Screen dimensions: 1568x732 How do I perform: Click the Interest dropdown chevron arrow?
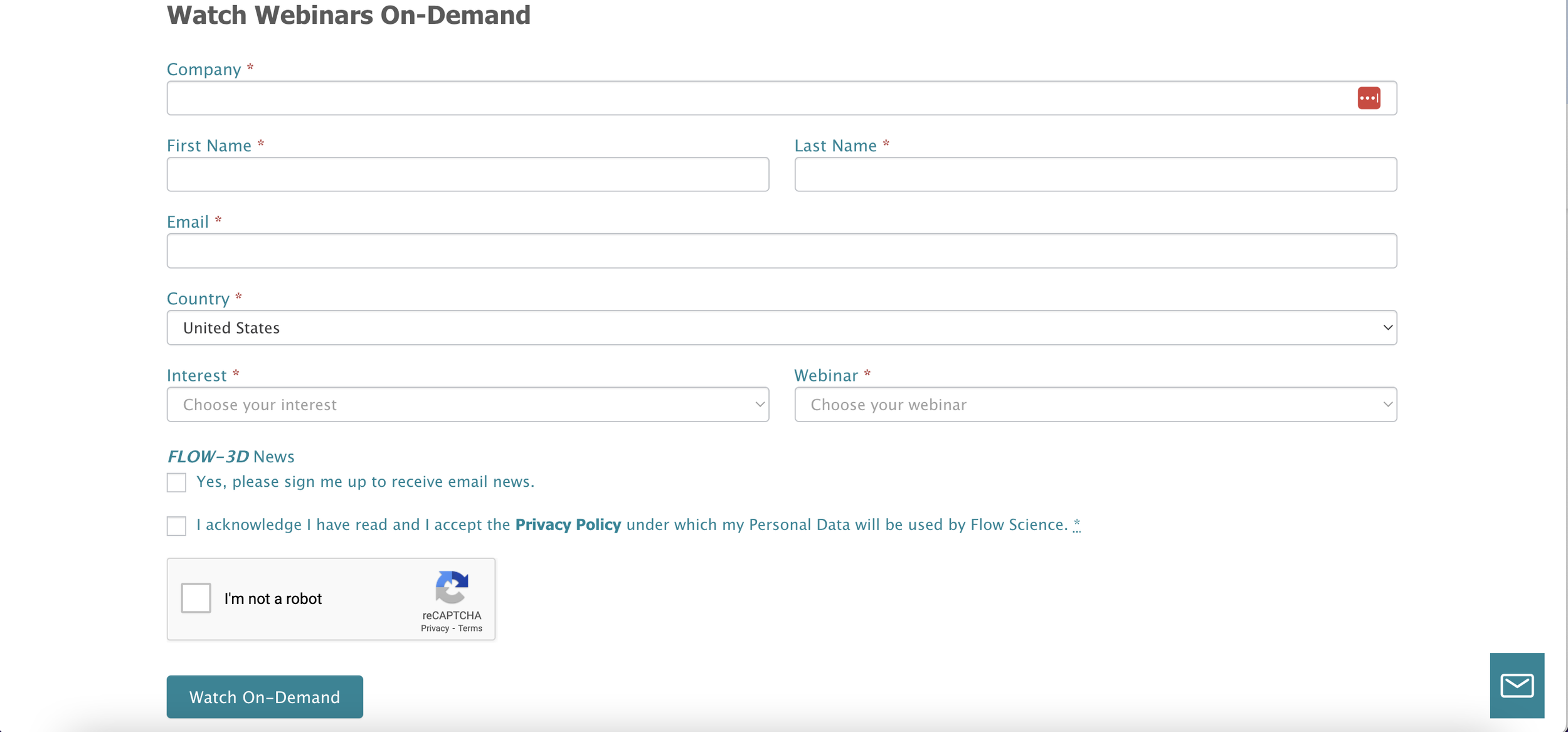tap(760, 405)
